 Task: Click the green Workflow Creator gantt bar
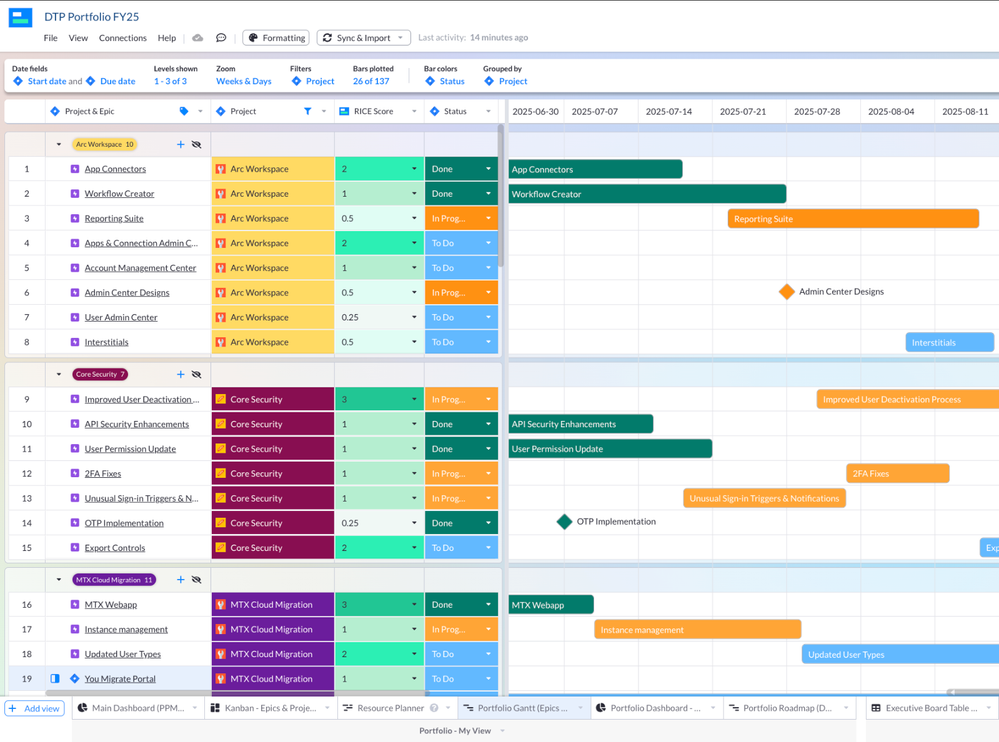[647, 194]
